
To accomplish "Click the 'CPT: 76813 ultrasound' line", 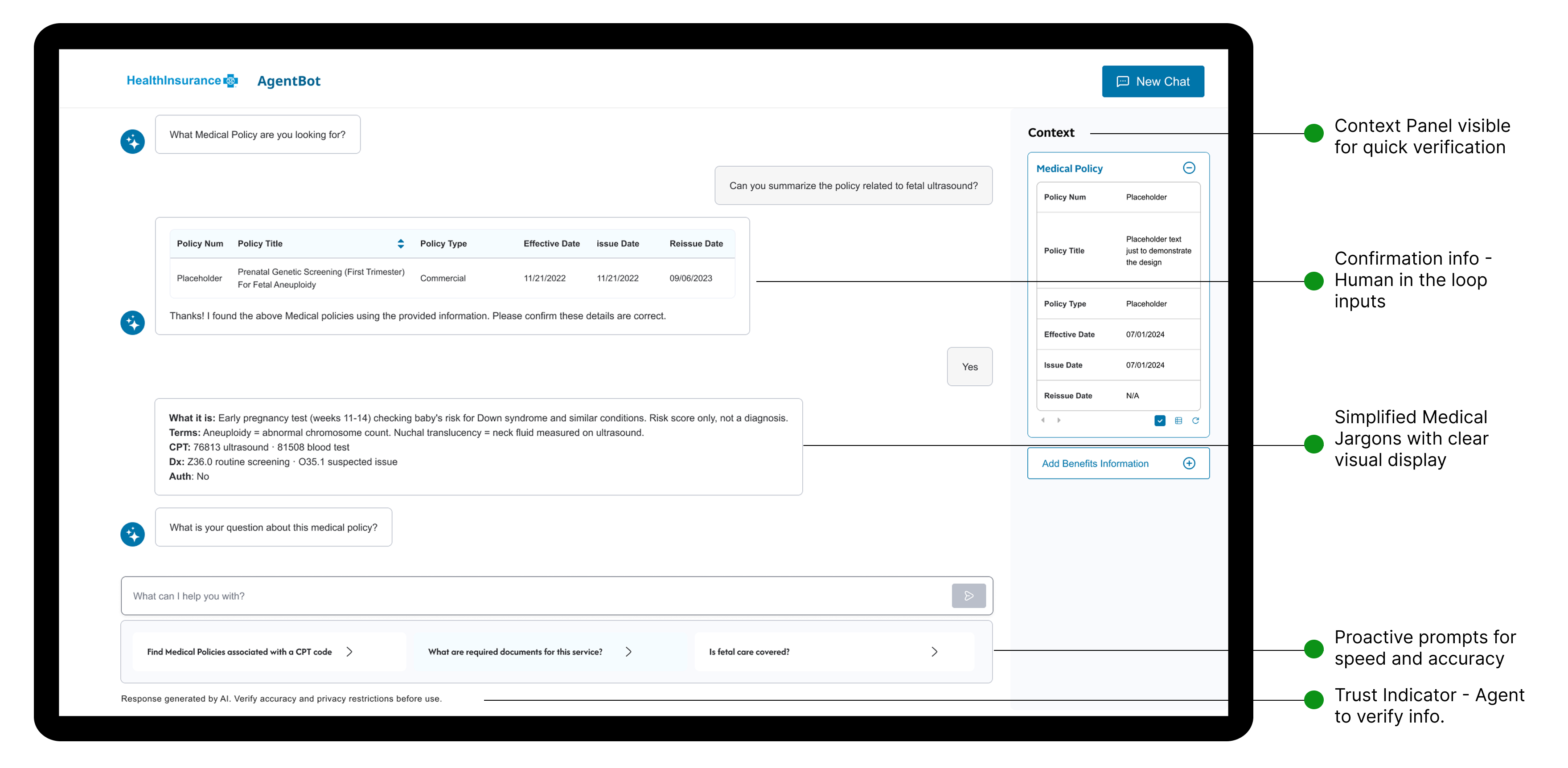I will [259, 447].
